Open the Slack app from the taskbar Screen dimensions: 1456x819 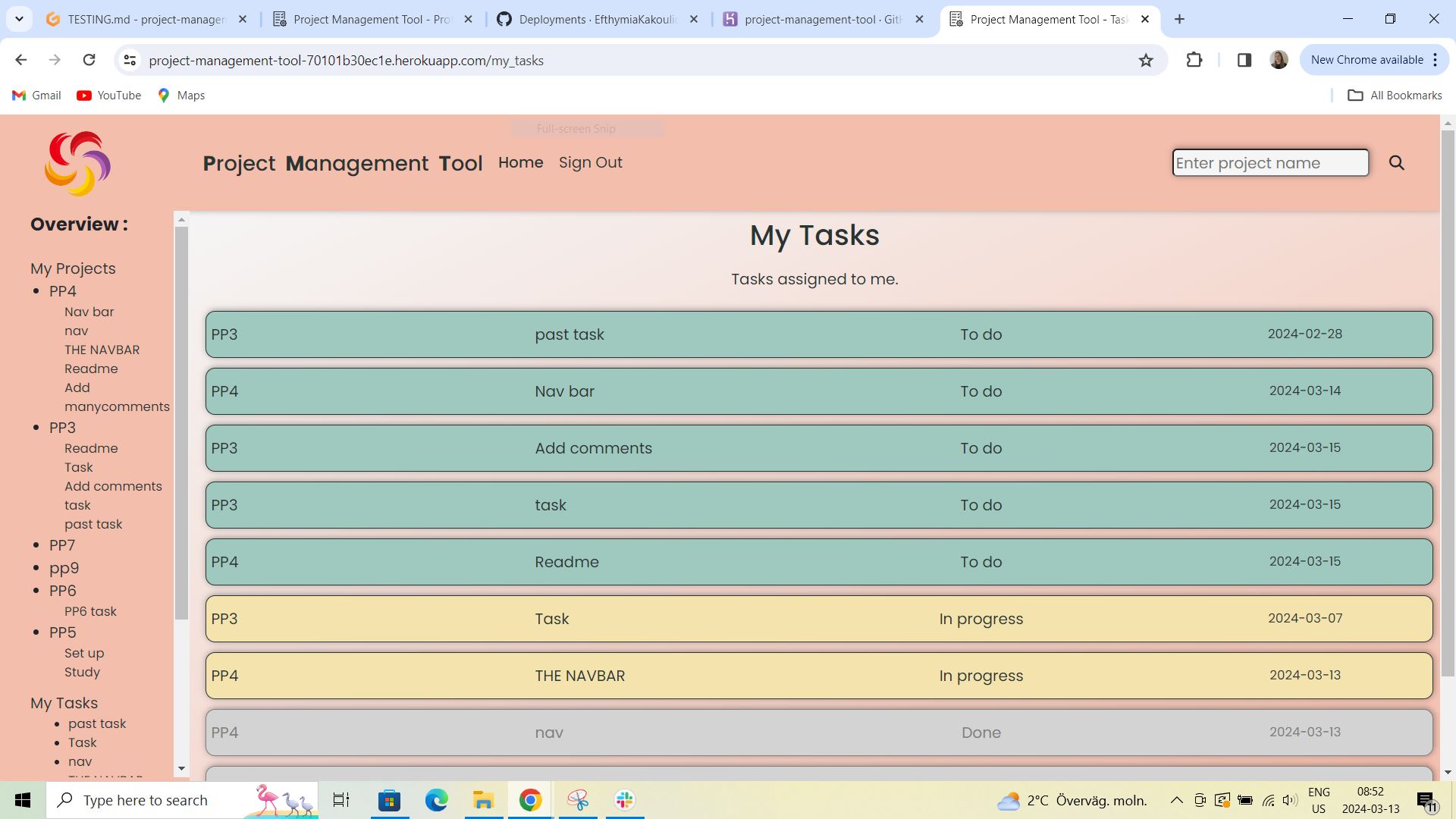click(623, 799)
